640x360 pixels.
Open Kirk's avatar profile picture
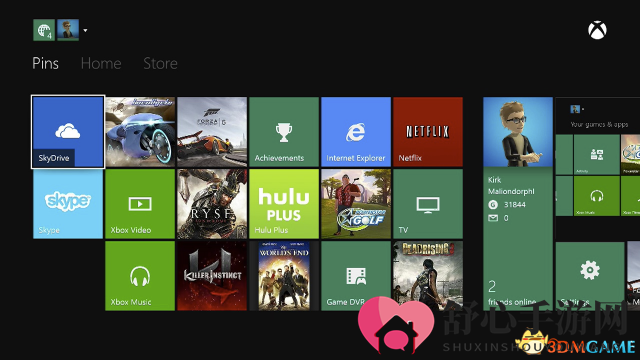point(518,132)
